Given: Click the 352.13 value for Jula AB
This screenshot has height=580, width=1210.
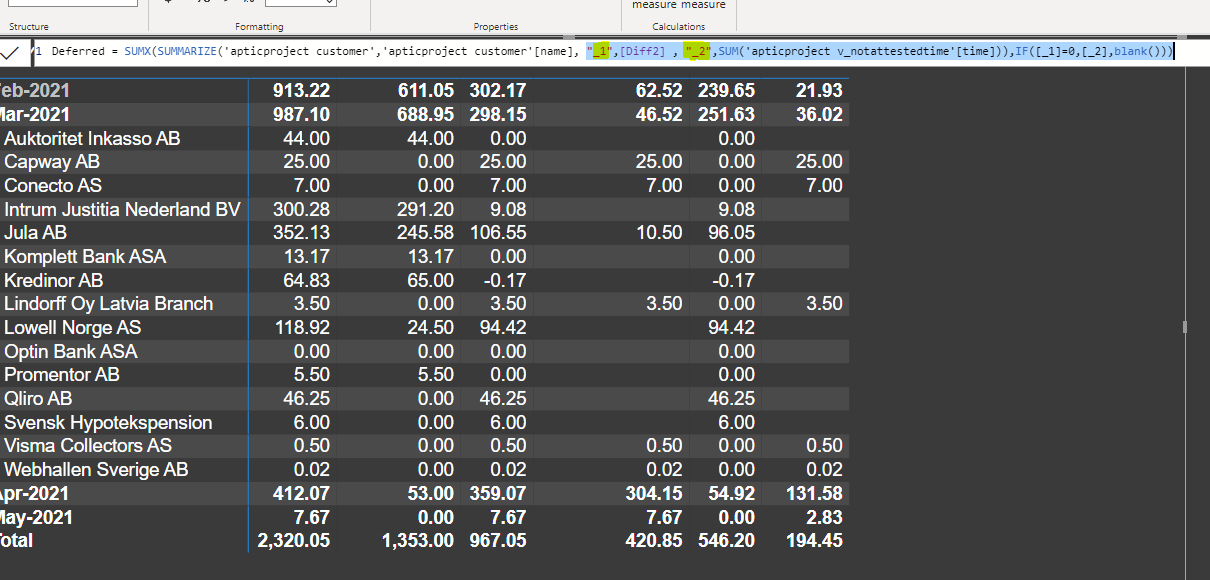Looking at the screenshot, I should (x=301, y=233).
